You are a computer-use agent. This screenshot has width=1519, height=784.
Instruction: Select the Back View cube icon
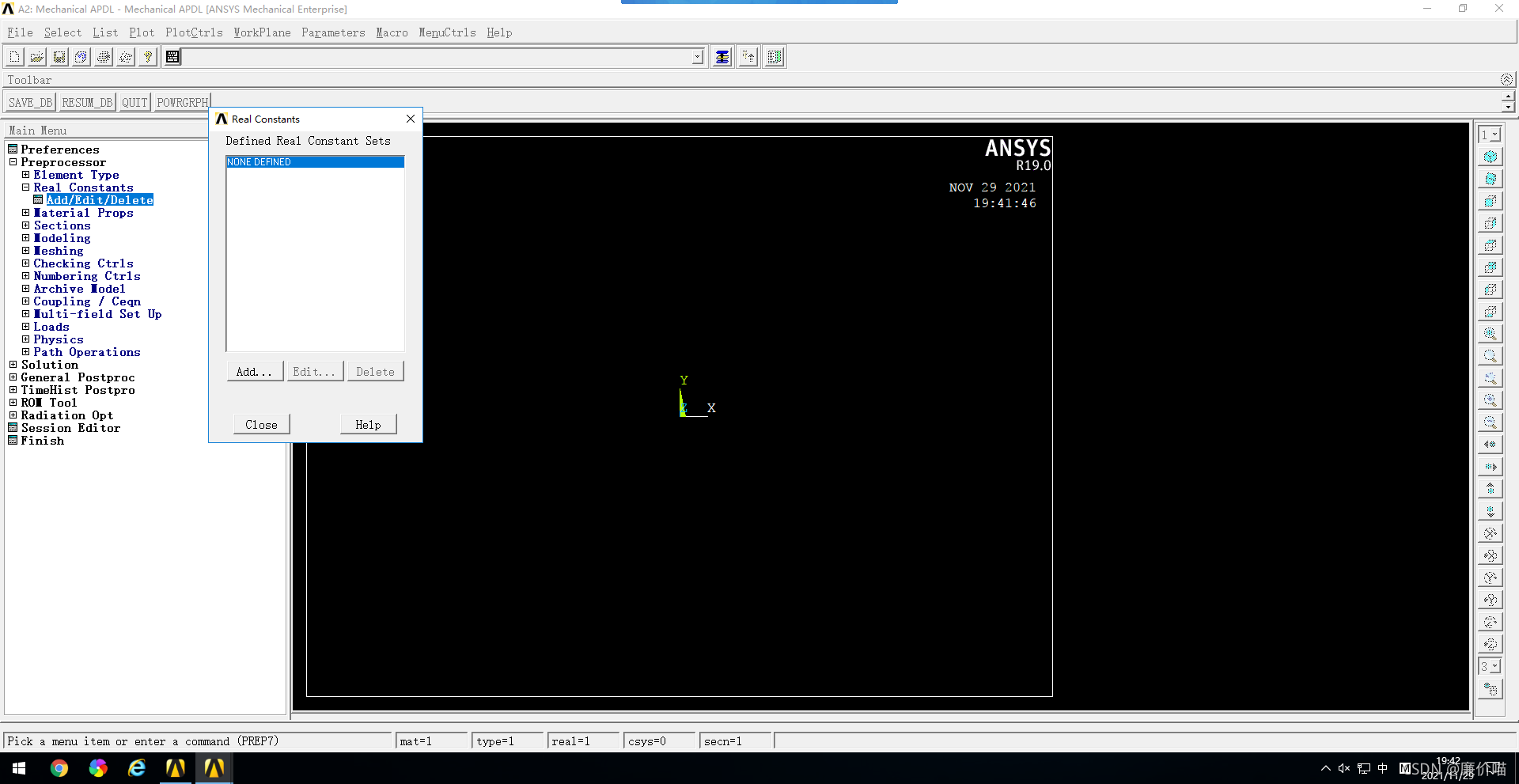click(x=1491, y=267)
